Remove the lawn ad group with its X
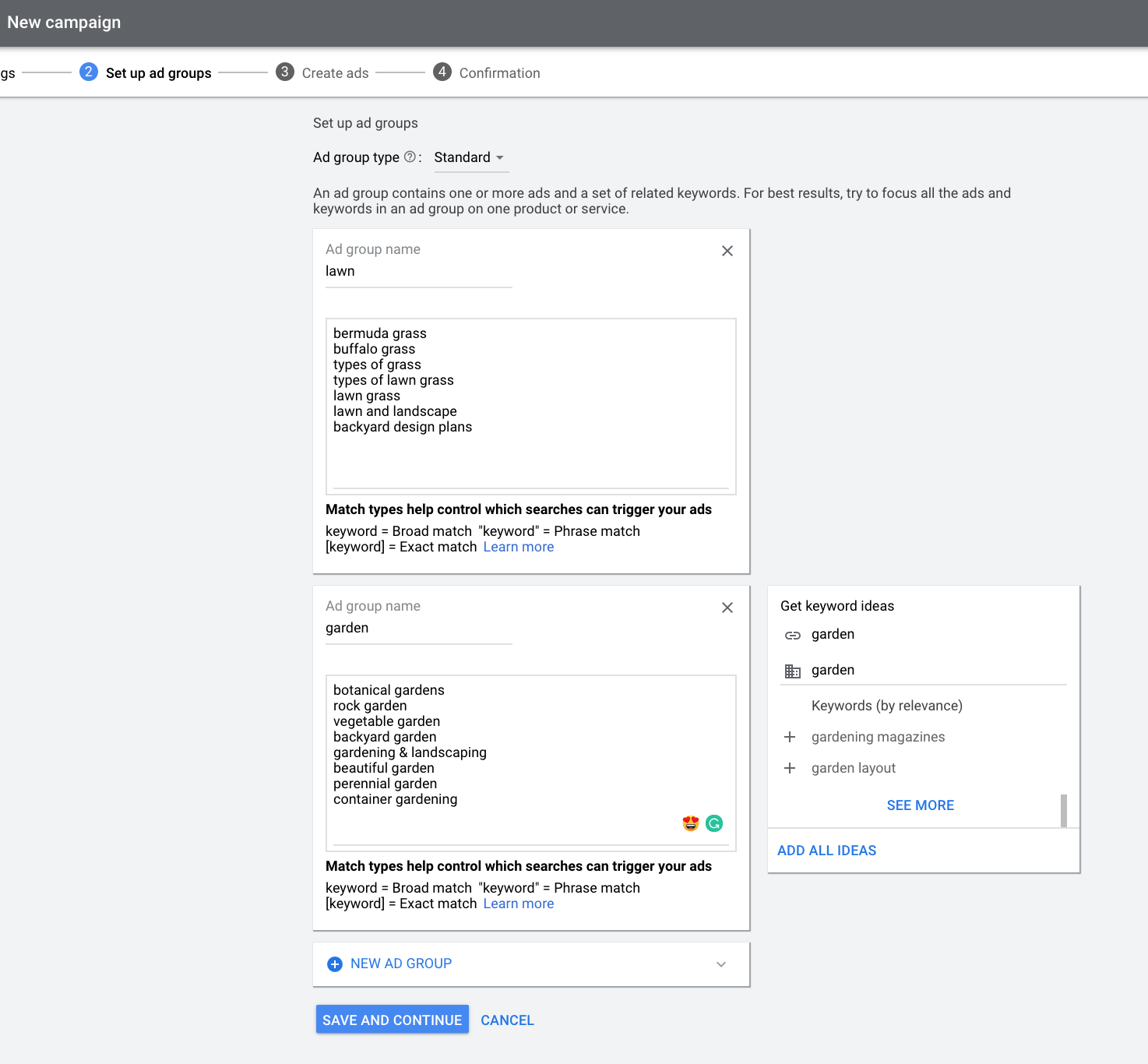The width and height of the screenshot is (1148, 1064). point(727,251)
